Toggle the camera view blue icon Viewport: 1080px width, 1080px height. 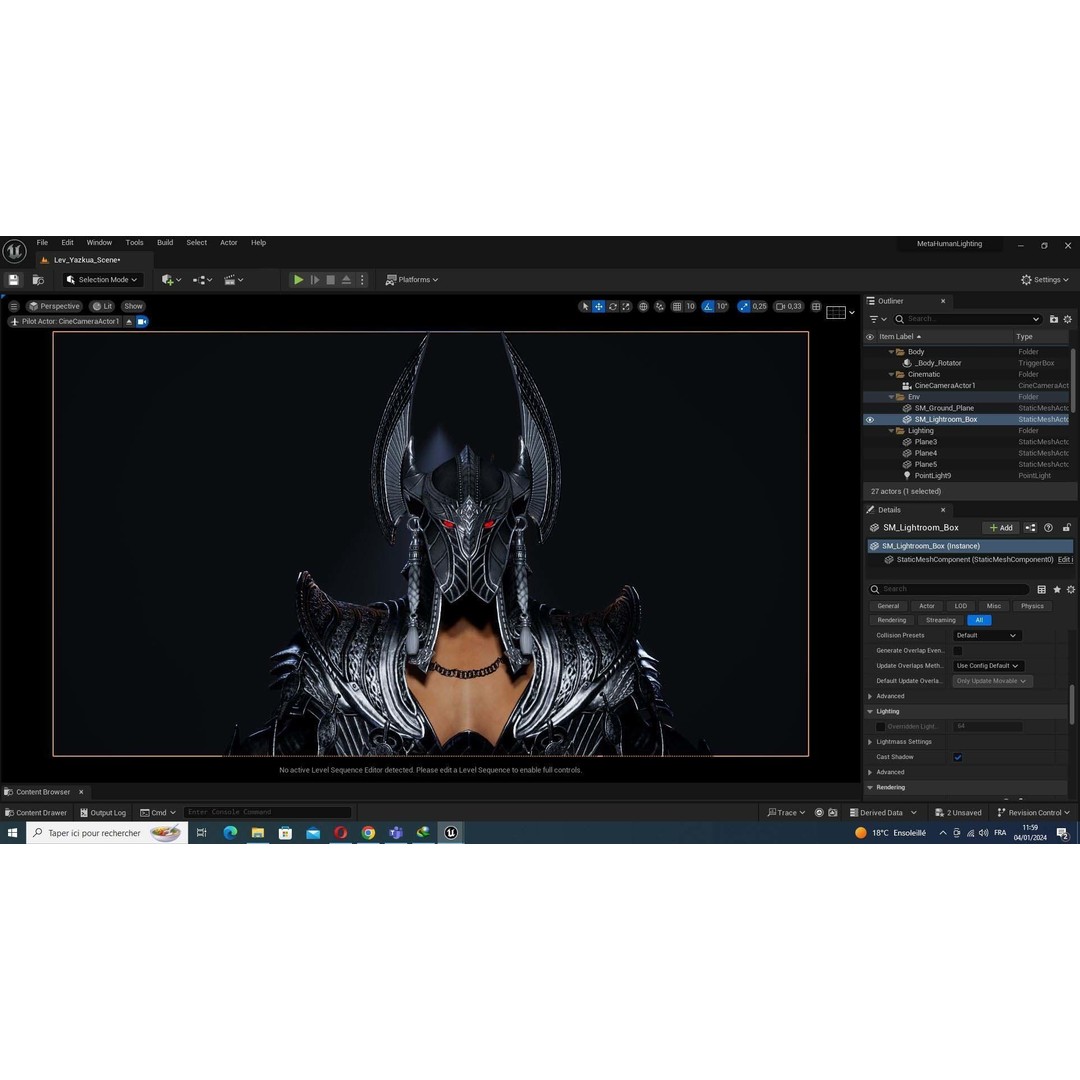[x=142, y=322]
